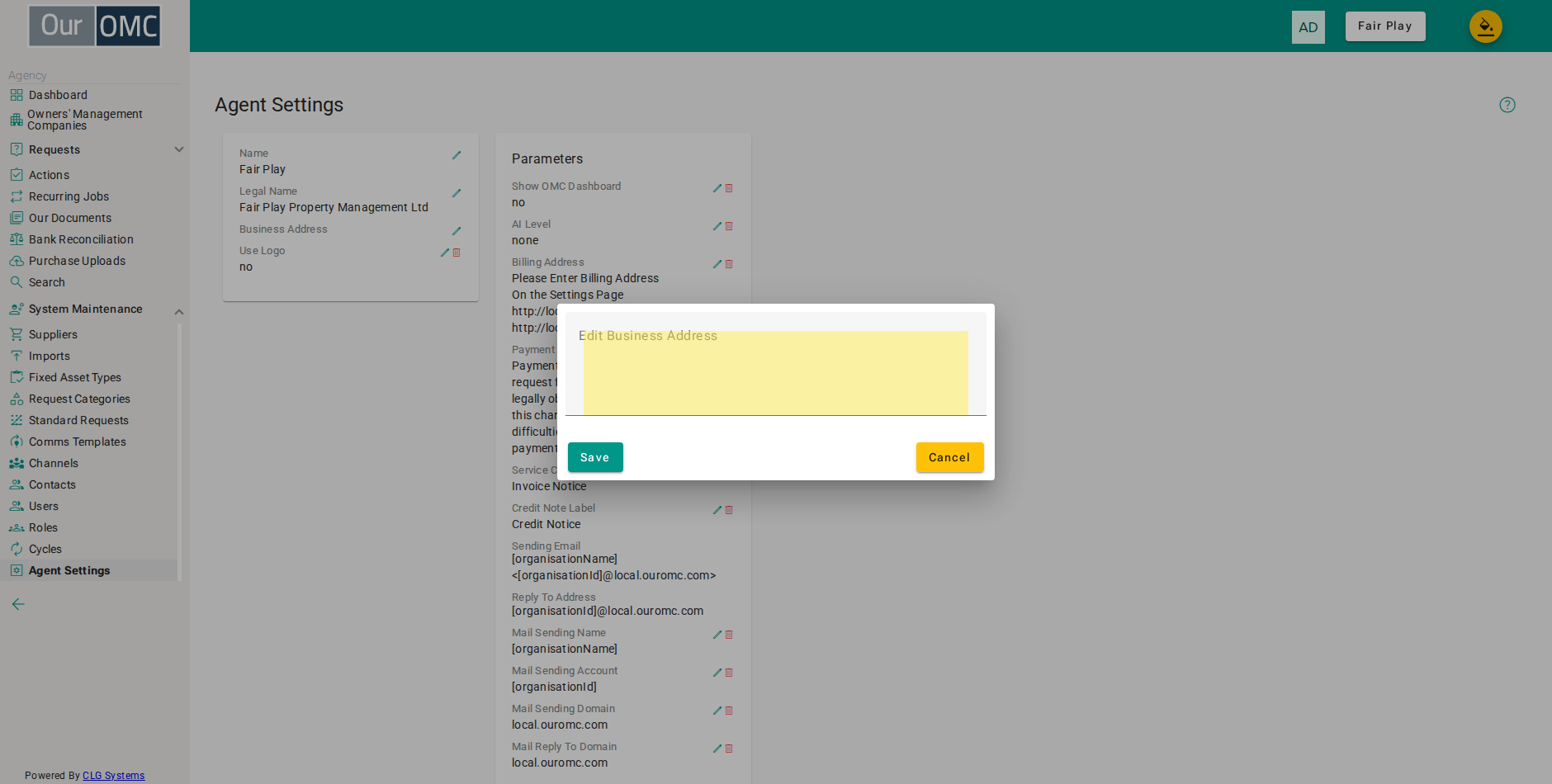Collapse the sidebar with back arrow
Screen dimensions: 1552x784
tap(18, 604)
